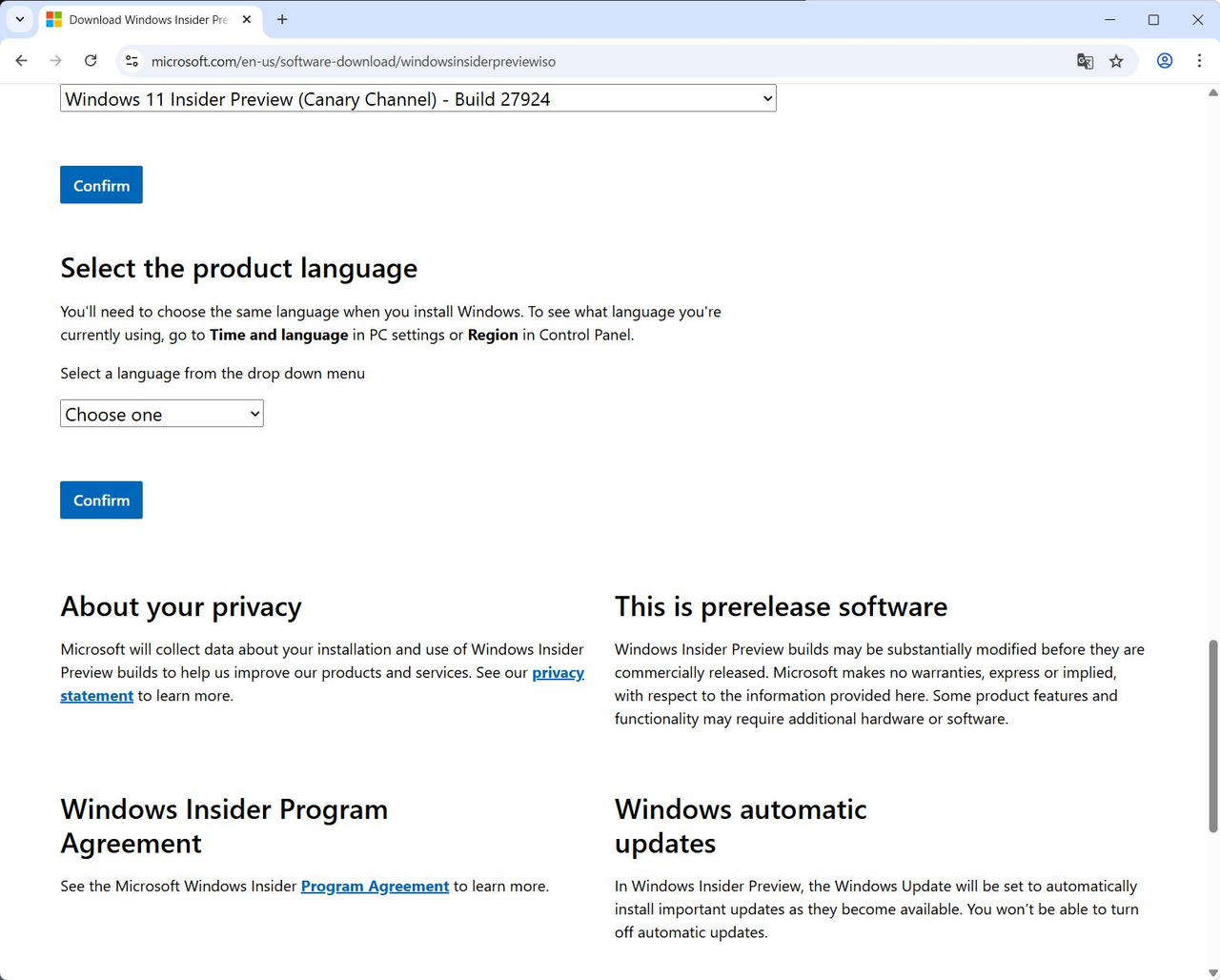The width and height of the screenshot is (1220, 980).
Task: Maximize the Chrome window
Action: [x=1153, y=19]
